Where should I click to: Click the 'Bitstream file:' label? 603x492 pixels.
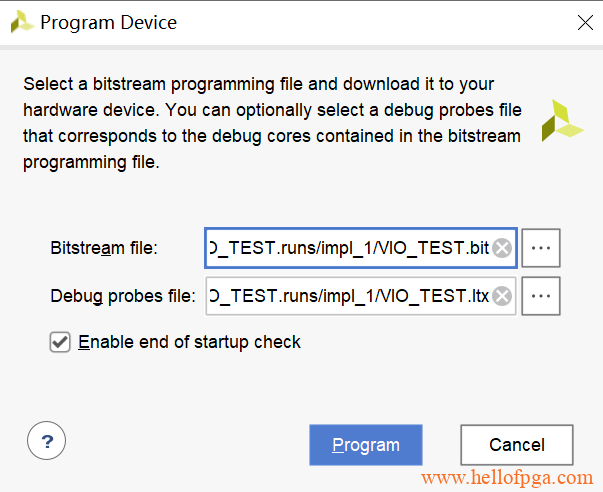coord(104,248)
